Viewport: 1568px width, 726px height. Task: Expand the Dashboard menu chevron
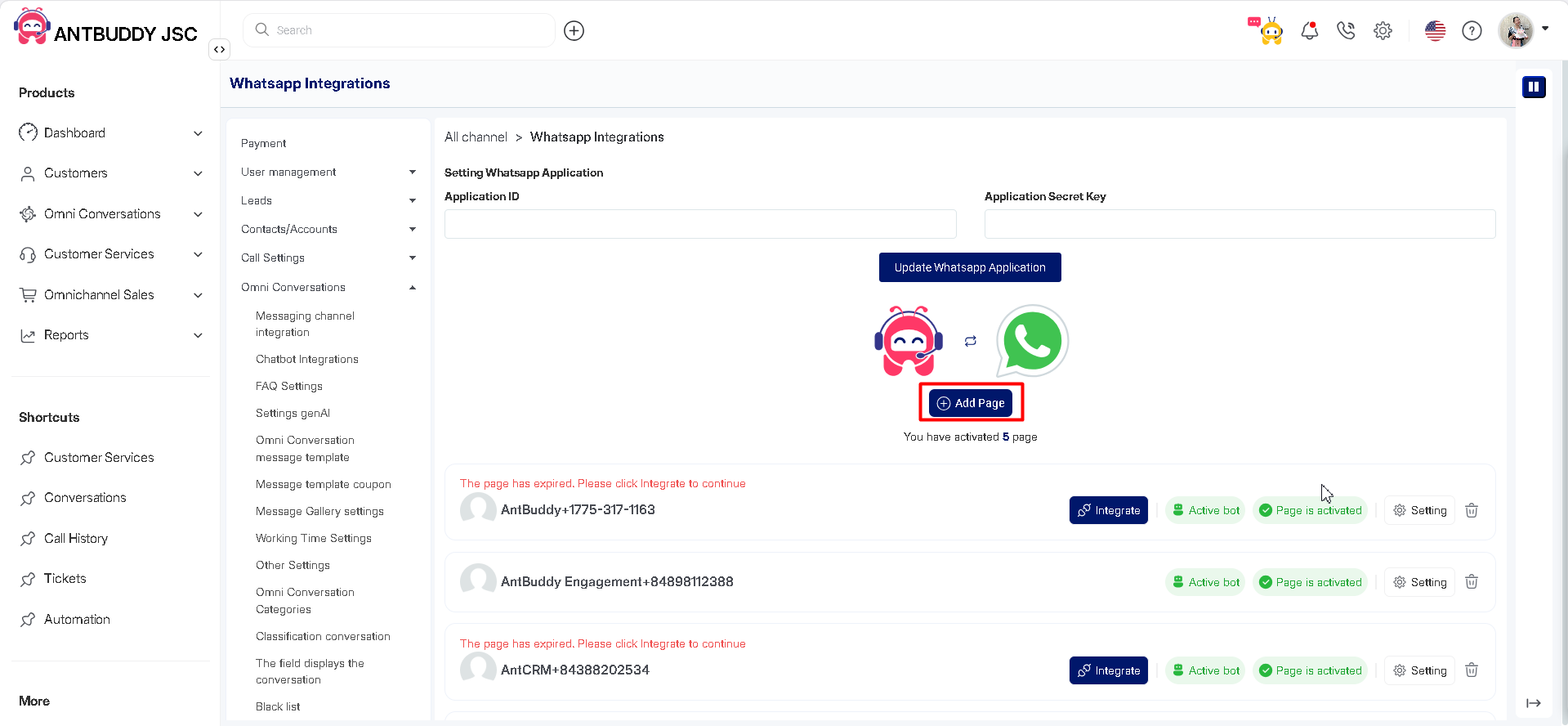(198, 133)
